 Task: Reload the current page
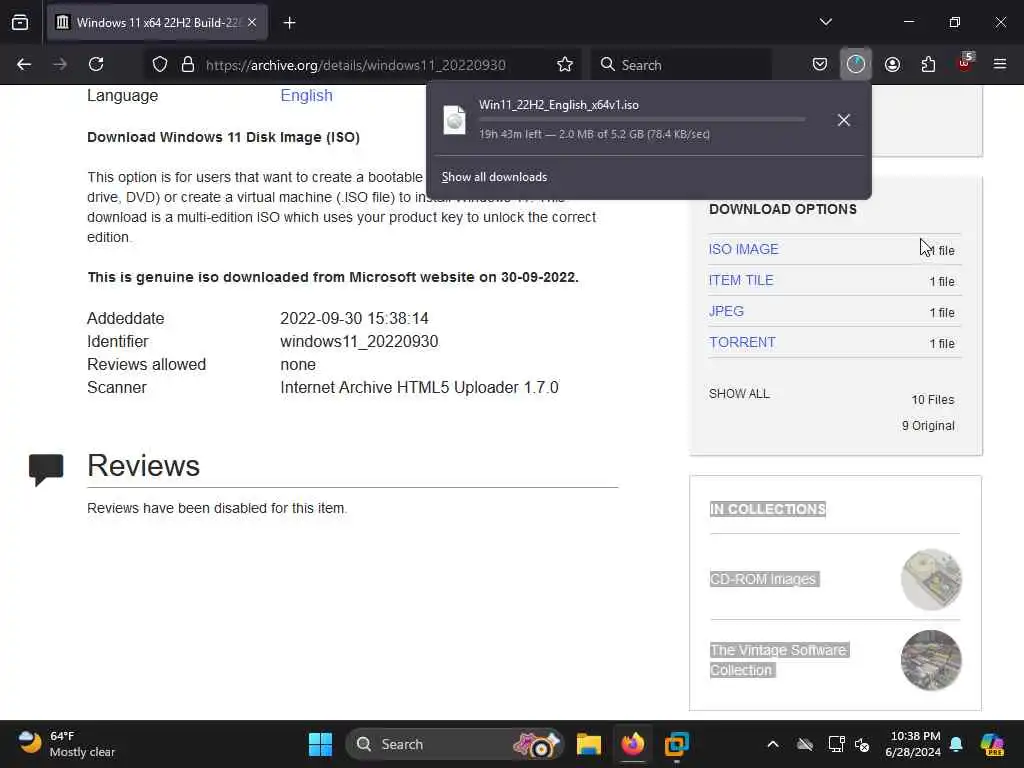pyautogui.click(x=96, y=64)
